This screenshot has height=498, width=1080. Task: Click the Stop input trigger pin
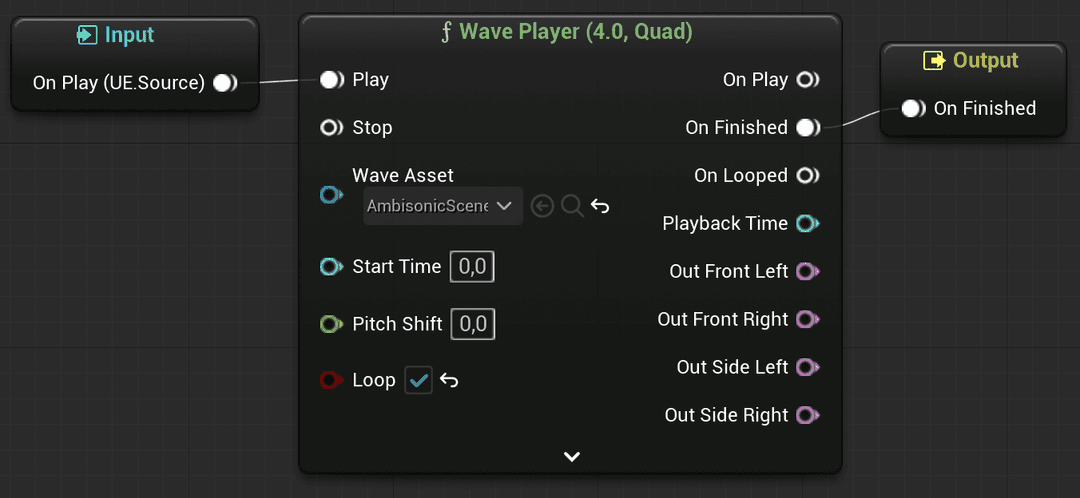pos(331,128)
